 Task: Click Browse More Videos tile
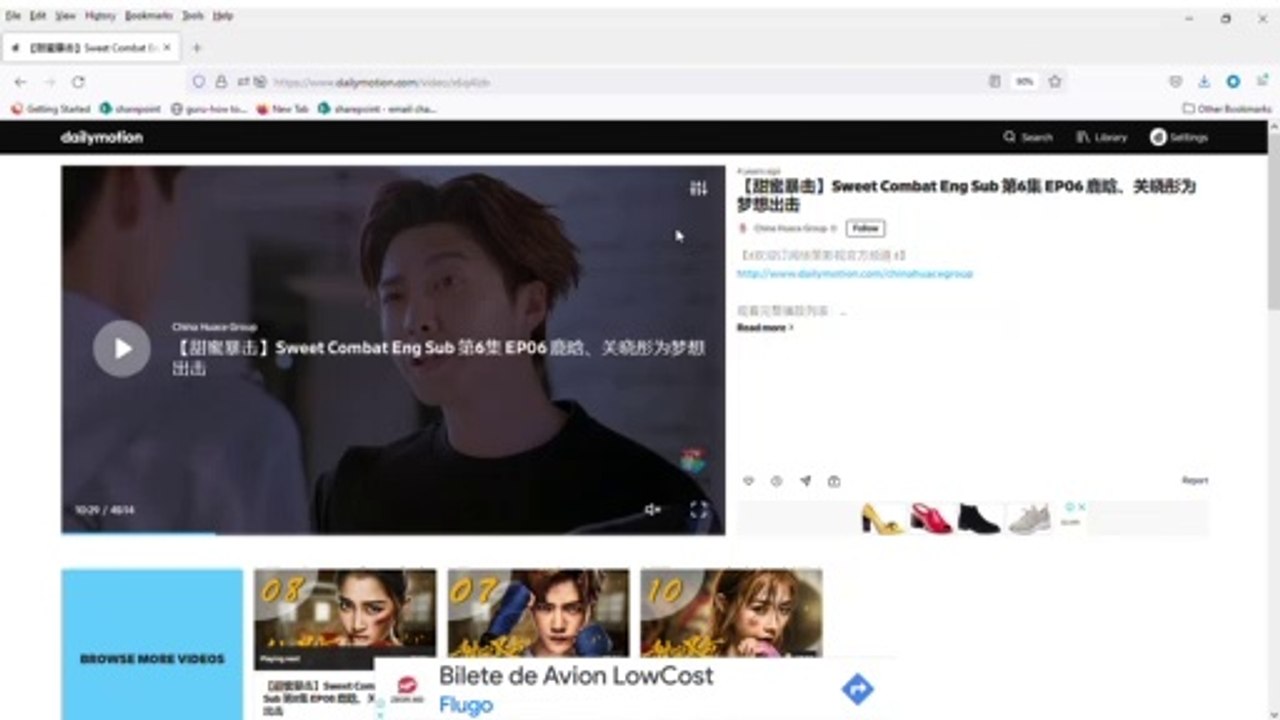coord(152,644)
